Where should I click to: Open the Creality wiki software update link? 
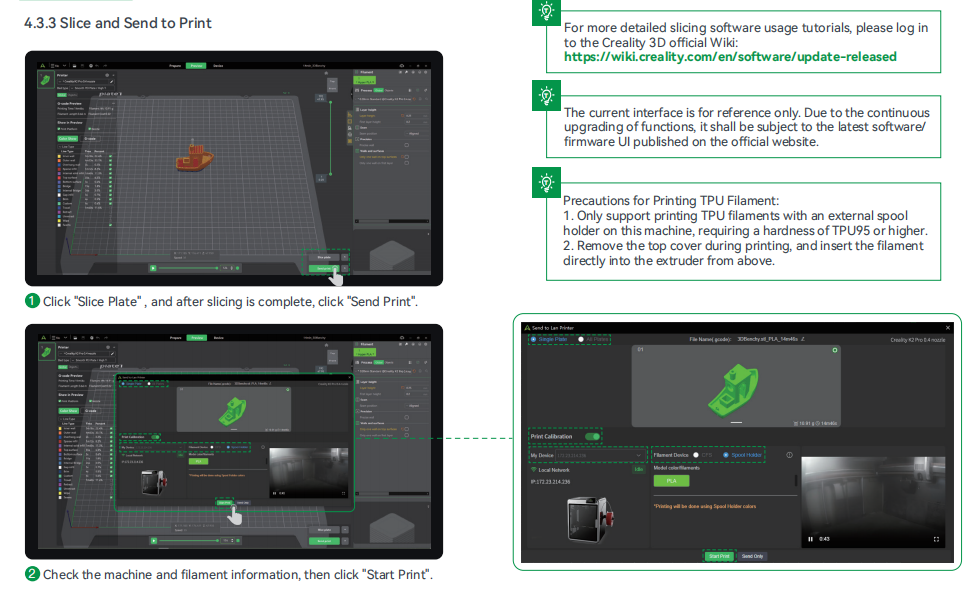(730, 57)
